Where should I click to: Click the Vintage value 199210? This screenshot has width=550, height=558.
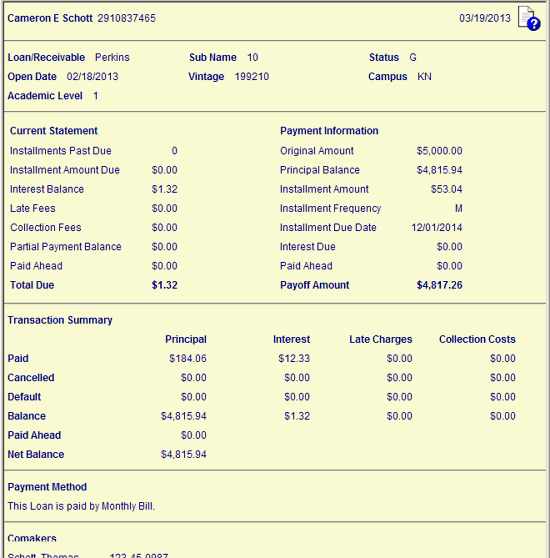click(252, 77)
